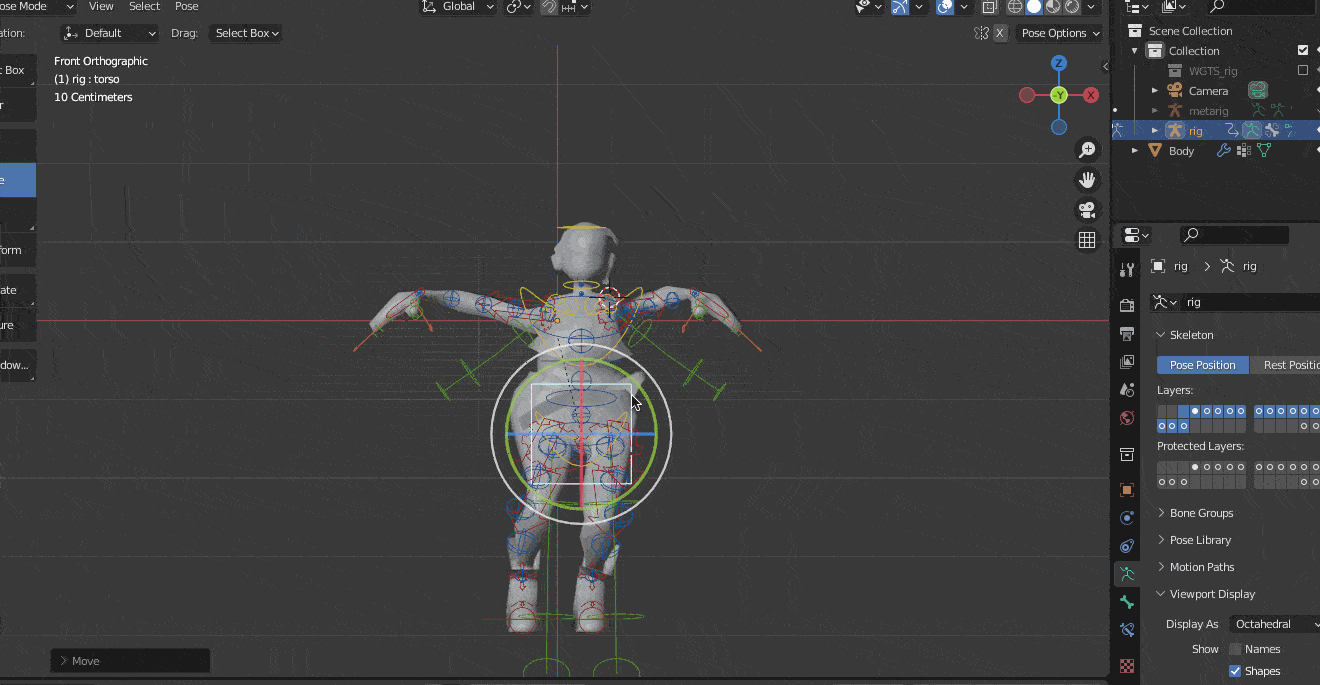The image size is (1320, 685).
Task: Open the View menu
Action: tap(101, 7)
